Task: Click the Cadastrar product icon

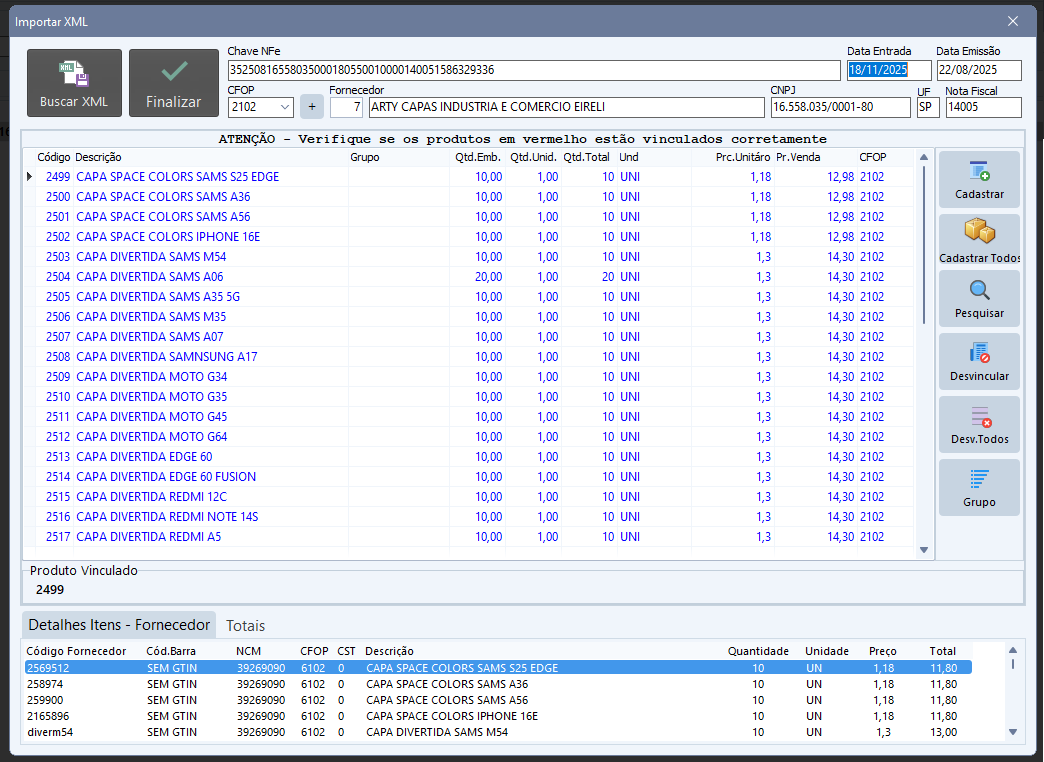Action: point(979,180)
